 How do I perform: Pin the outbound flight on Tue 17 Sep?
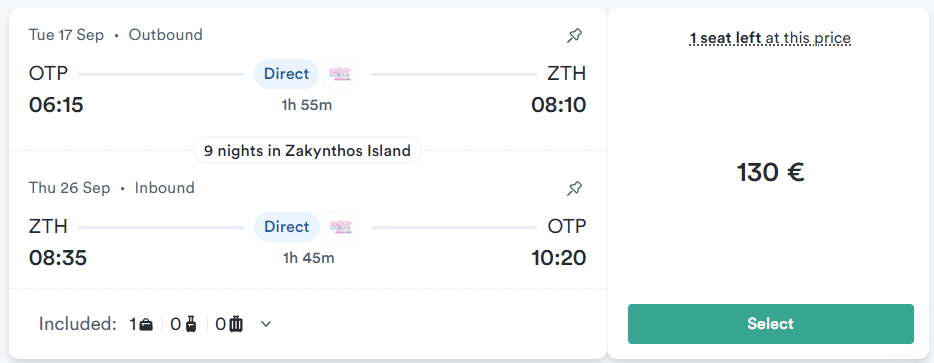pos(574,36)
